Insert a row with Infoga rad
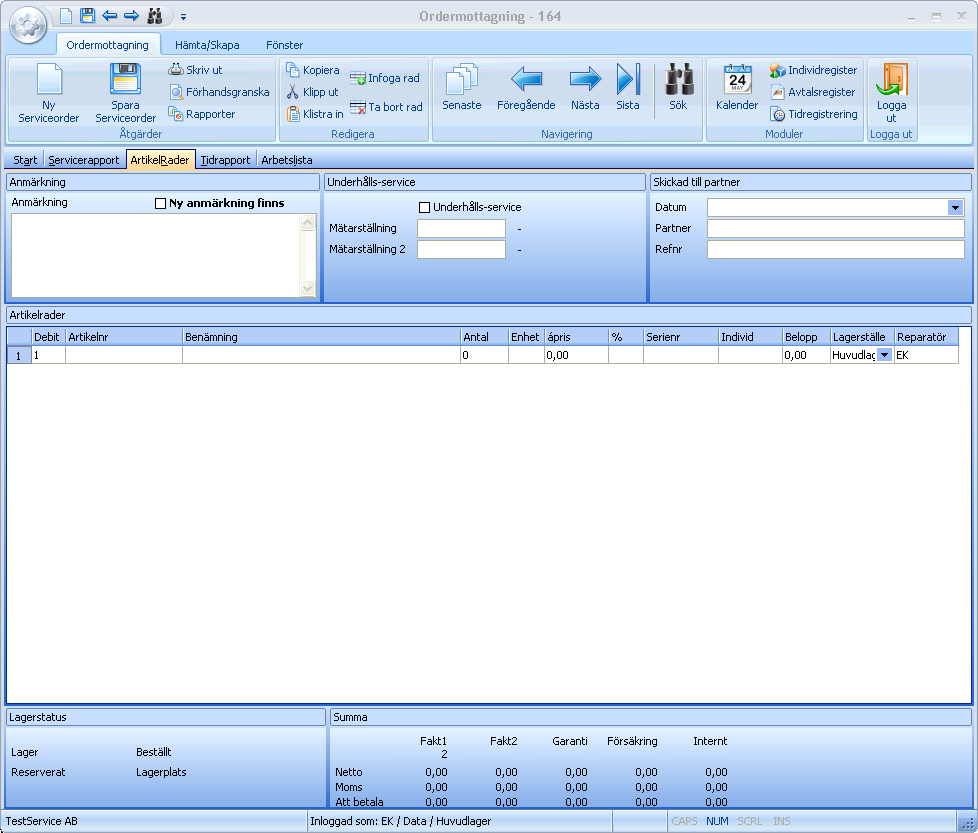 [385, 78]
